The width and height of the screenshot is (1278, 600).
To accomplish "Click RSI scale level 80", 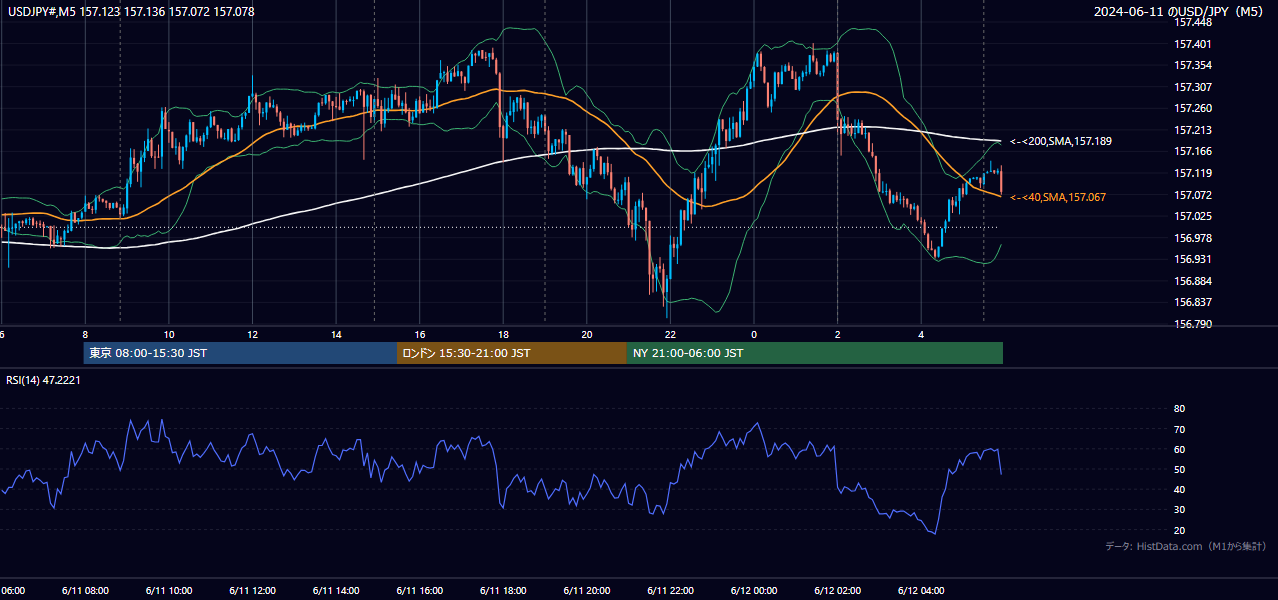I will [1179, 409].
